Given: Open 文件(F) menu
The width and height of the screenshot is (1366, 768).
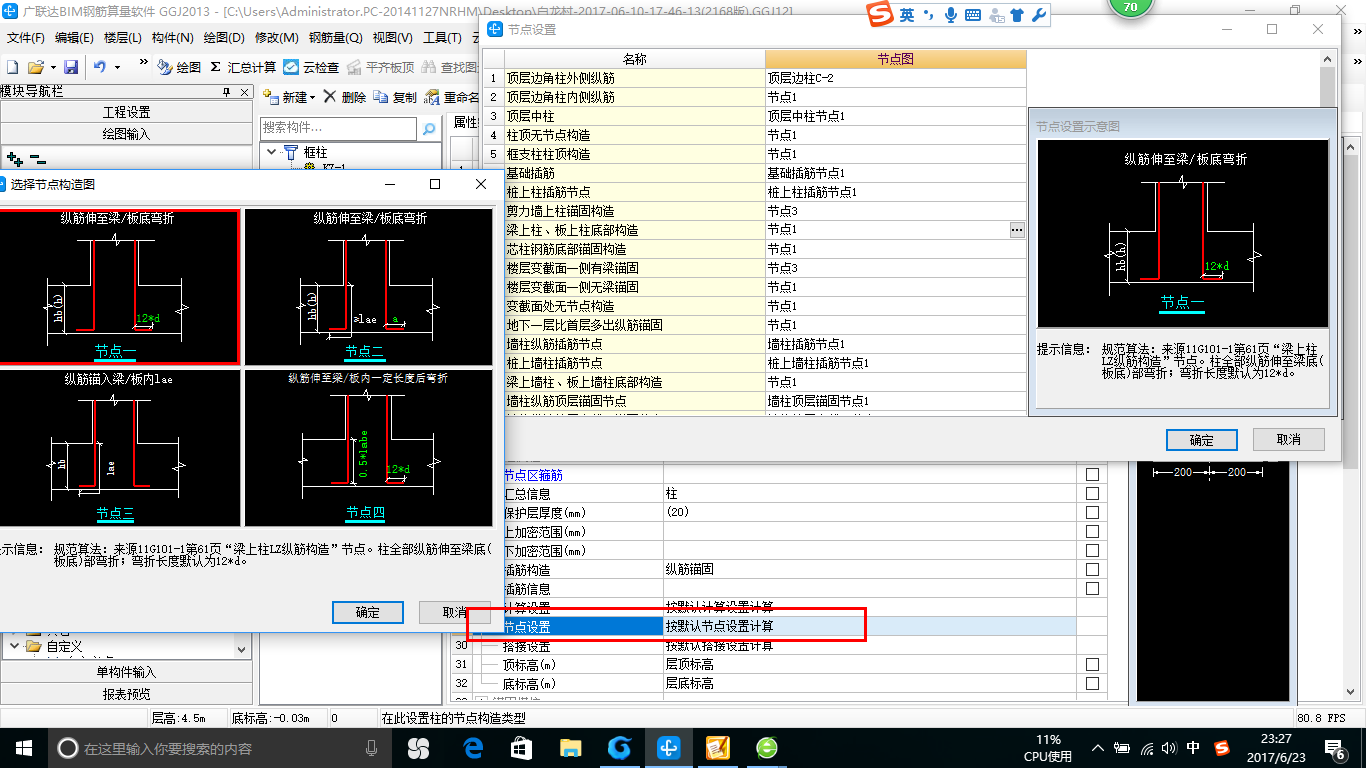Looking at the screenshot, I should (26, 37).
